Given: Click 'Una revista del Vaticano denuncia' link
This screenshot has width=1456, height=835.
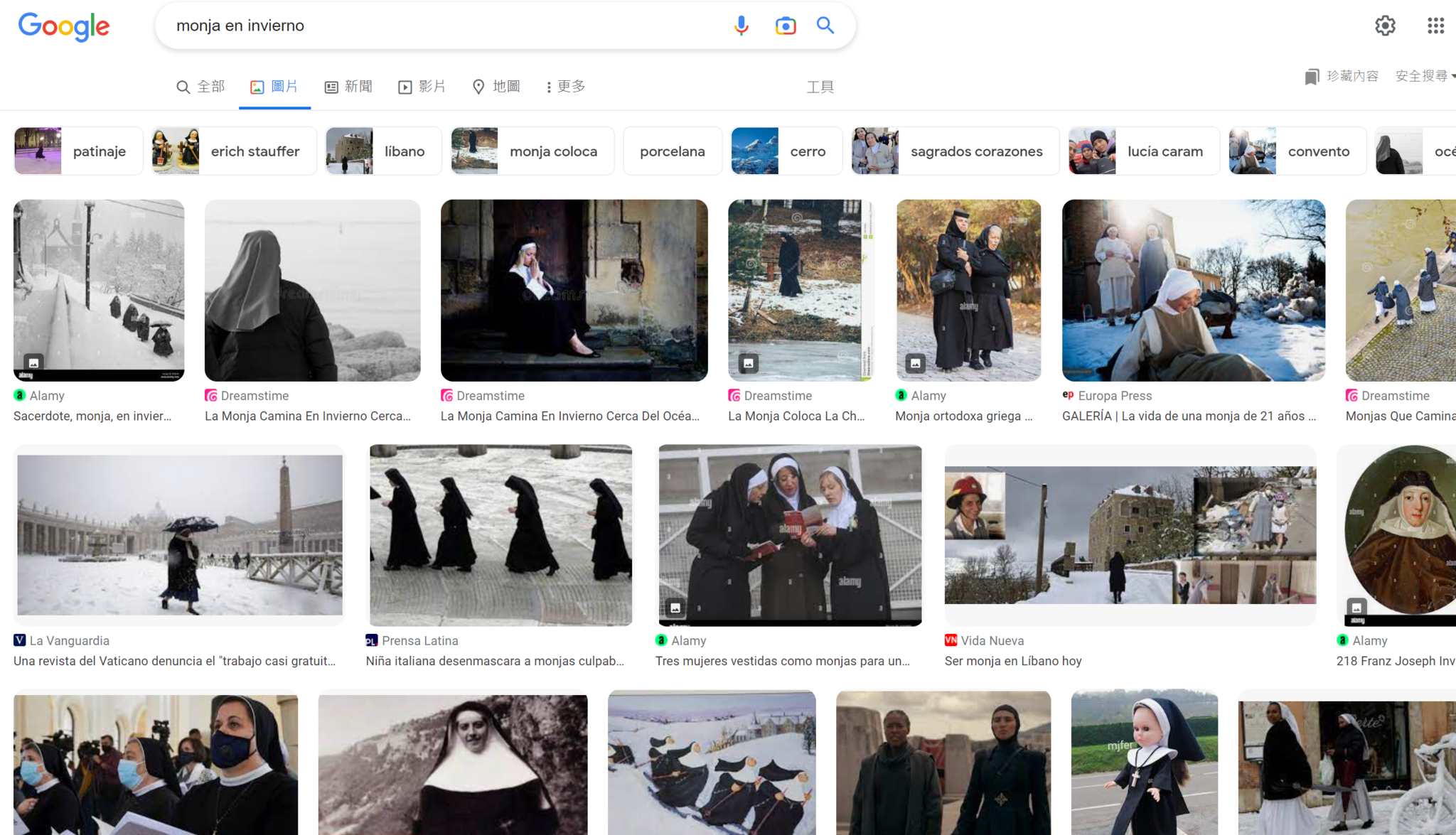Looking at the screenshot, I should (174, 662).
